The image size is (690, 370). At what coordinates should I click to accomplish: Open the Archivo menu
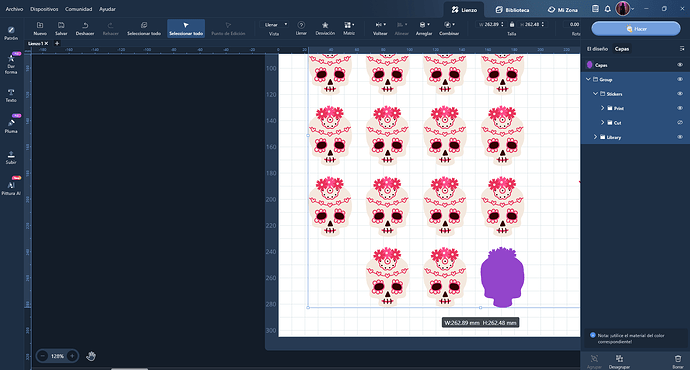click(14, 9)
